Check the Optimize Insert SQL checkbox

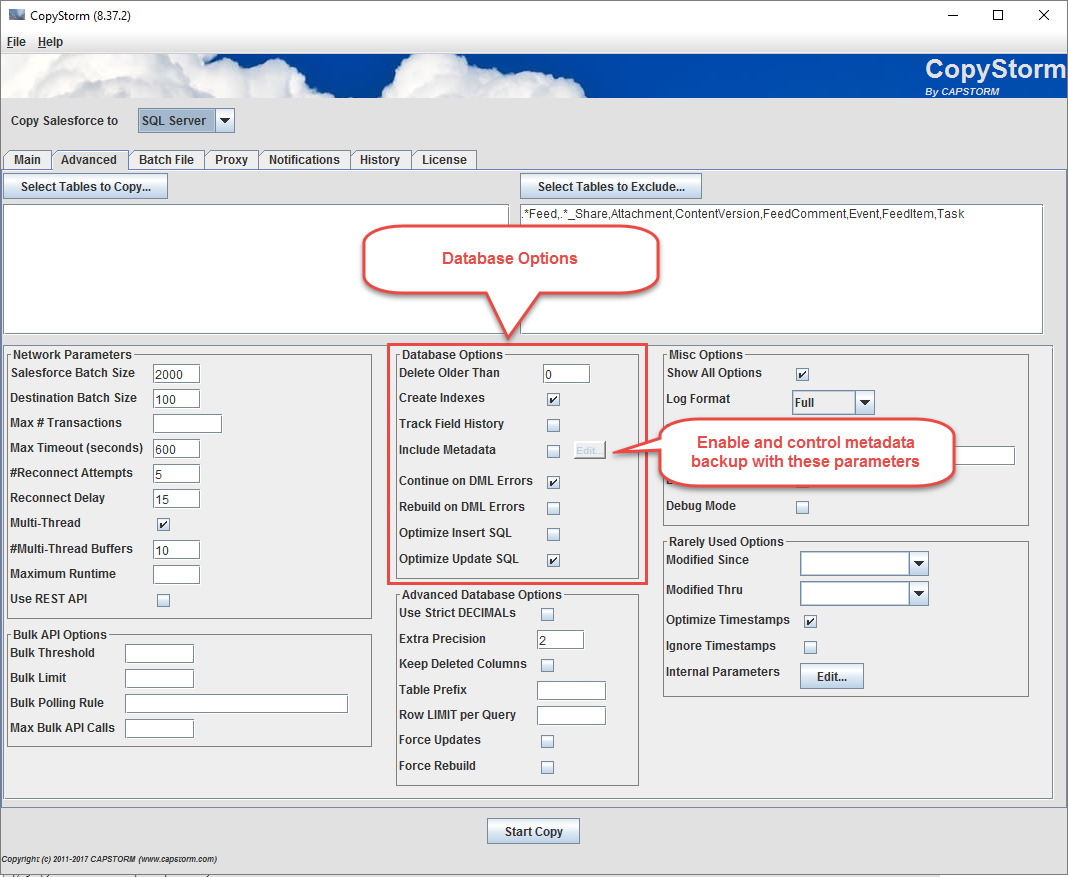pyautogui.click(x=554, y=535)
